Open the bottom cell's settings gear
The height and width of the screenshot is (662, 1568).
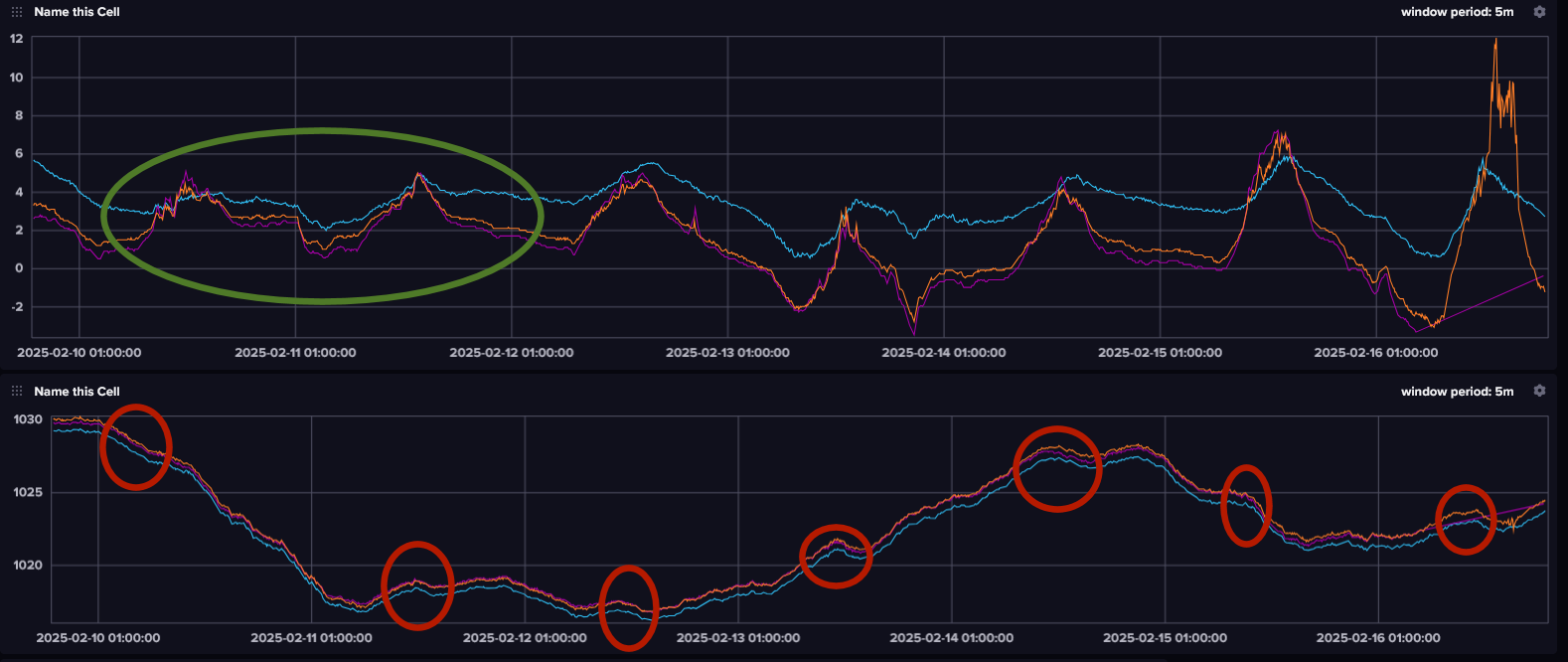1539,392
